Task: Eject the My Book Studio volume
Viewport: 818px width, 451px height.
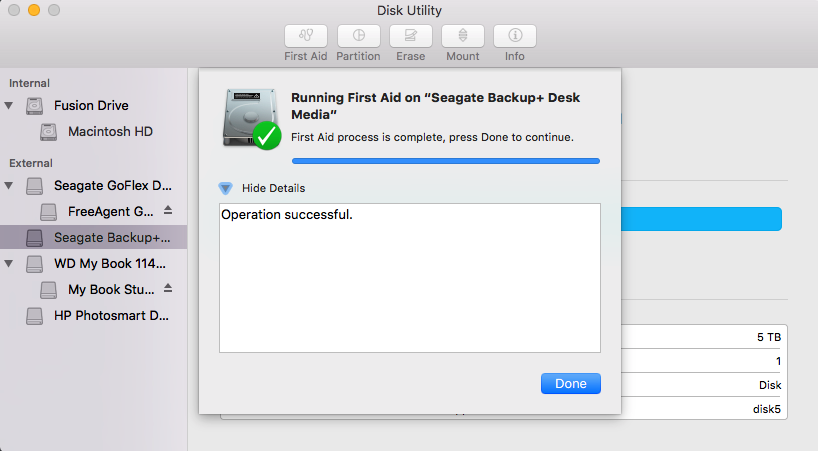Action: tap(168, 289)
